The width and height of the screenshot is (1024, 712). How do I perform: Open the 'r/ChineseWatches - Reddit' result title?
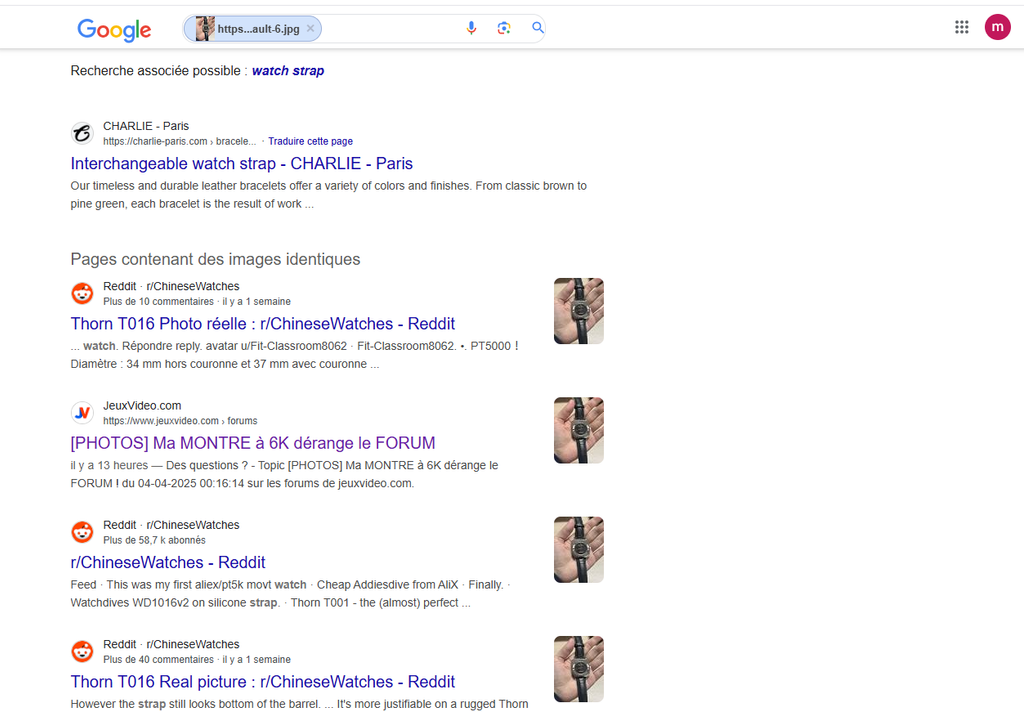click(x=167, y=562)
